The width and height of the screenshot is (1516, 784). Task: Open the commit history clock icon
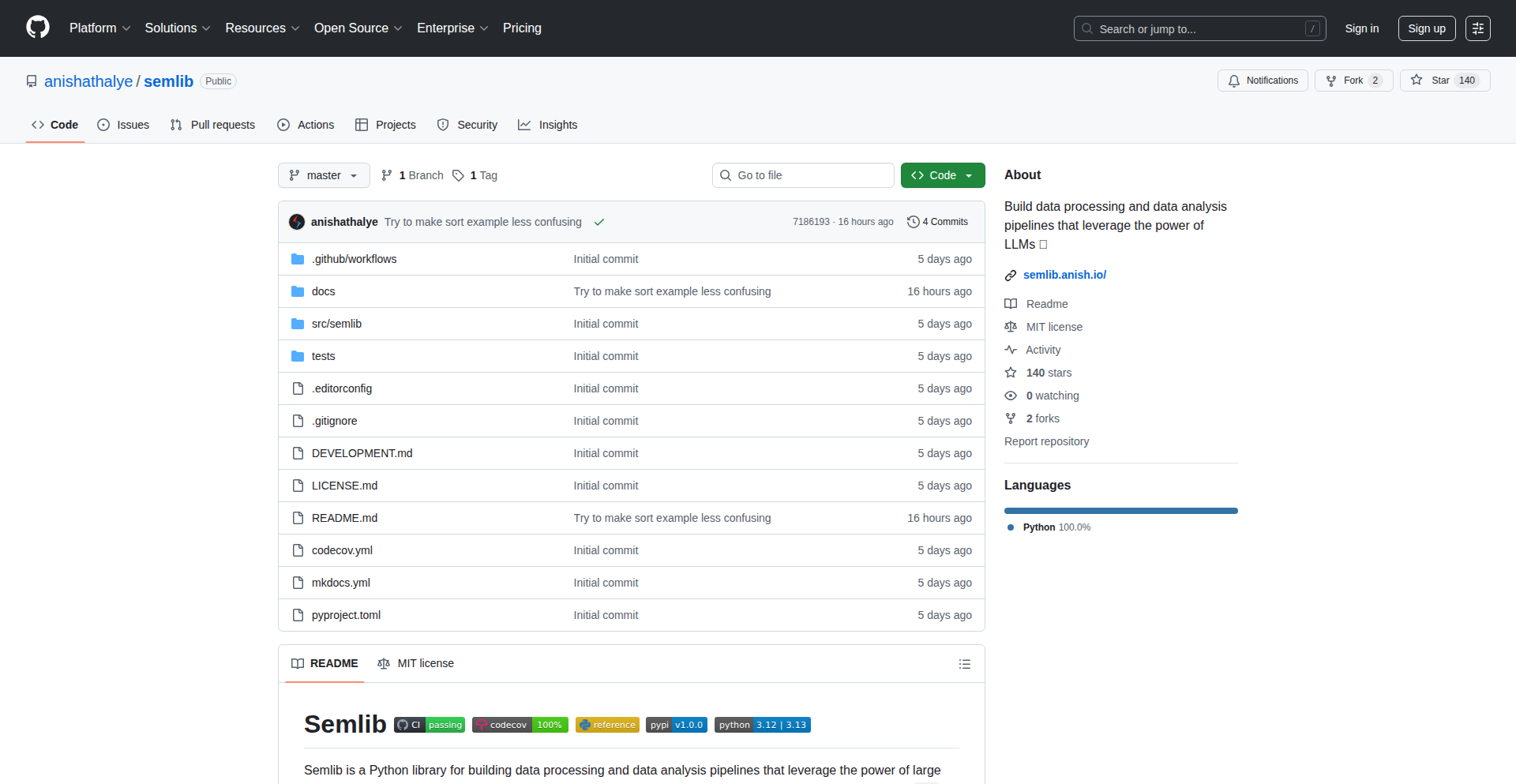point(914,222)
